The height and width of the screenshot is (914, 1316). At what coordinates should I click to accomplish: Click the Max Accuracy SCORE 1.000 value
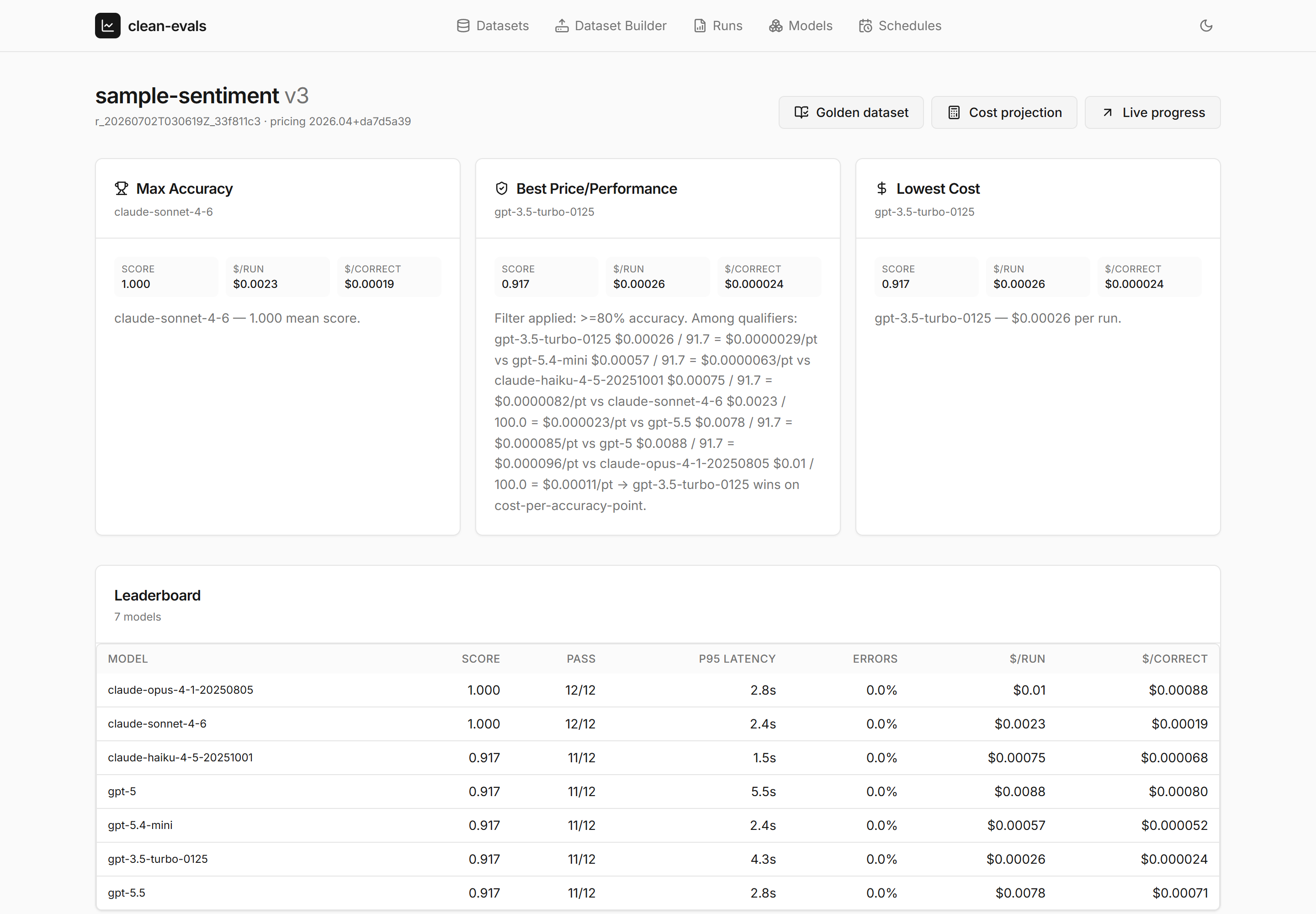136,284
